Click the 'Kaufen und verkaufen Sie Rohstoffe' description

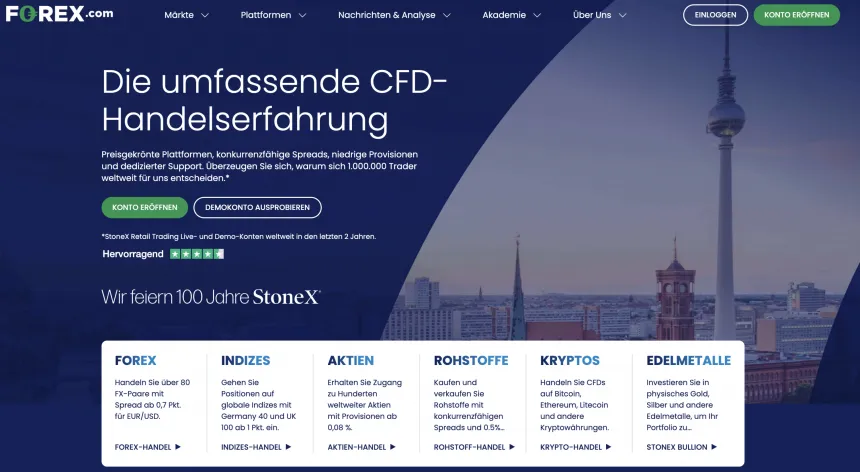point(469,405)
